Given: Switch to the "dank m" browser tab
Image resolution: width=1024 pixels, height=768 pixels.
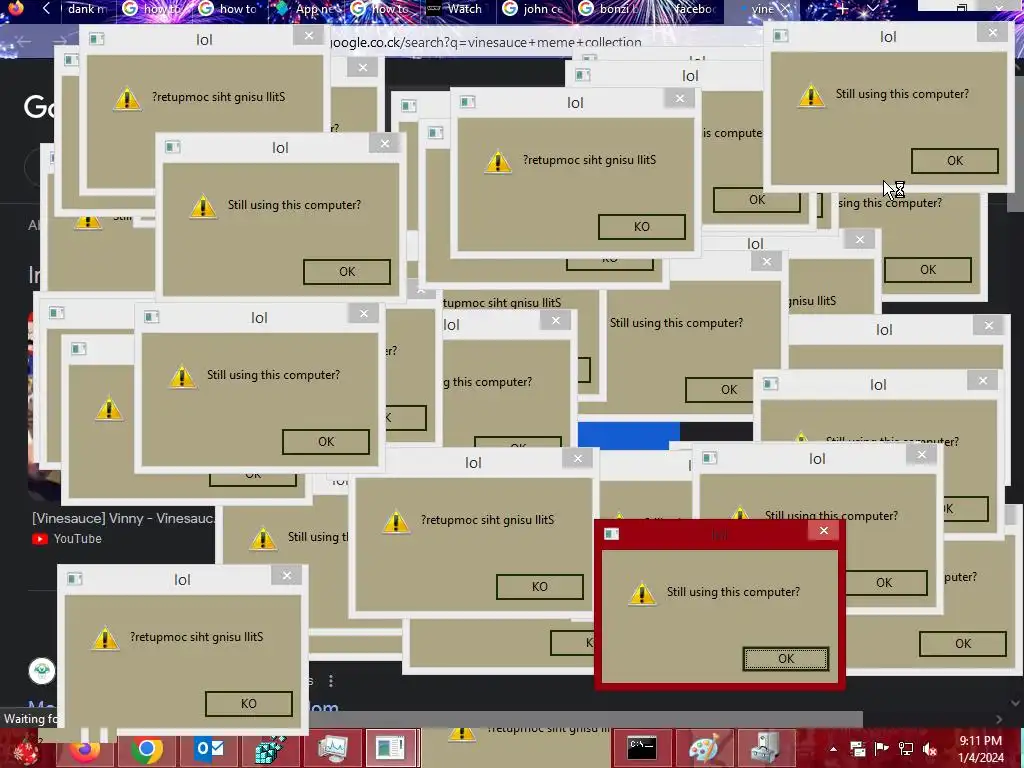Looking at the screenshot, I should tap(86, 9).
